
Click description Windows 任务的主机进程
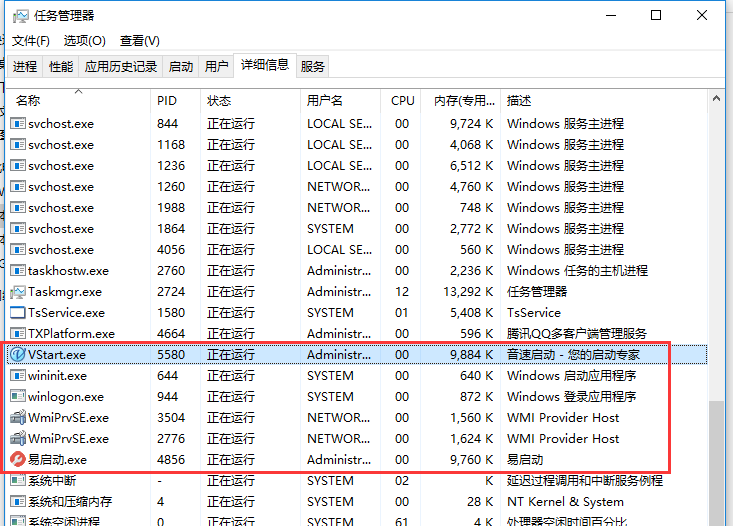[577, 271]
